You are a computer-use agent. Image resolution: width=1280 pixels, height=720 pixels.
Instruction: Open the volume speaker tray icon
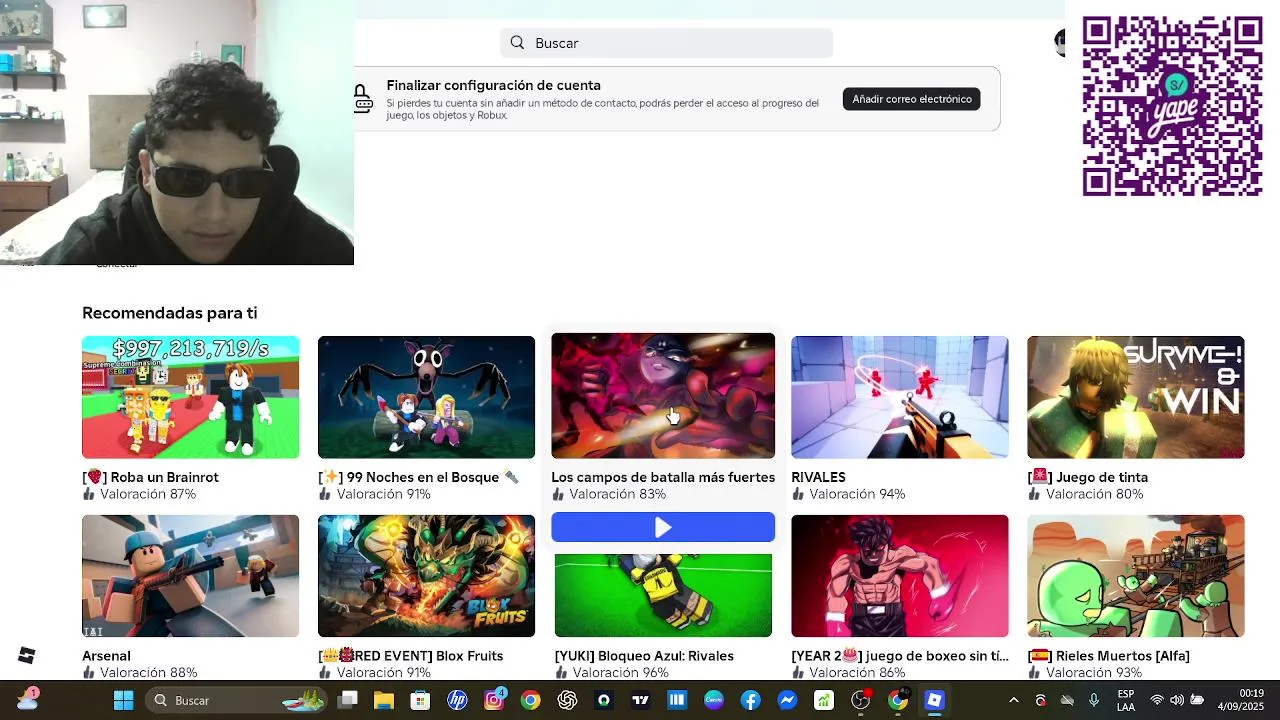(1177, 700)
